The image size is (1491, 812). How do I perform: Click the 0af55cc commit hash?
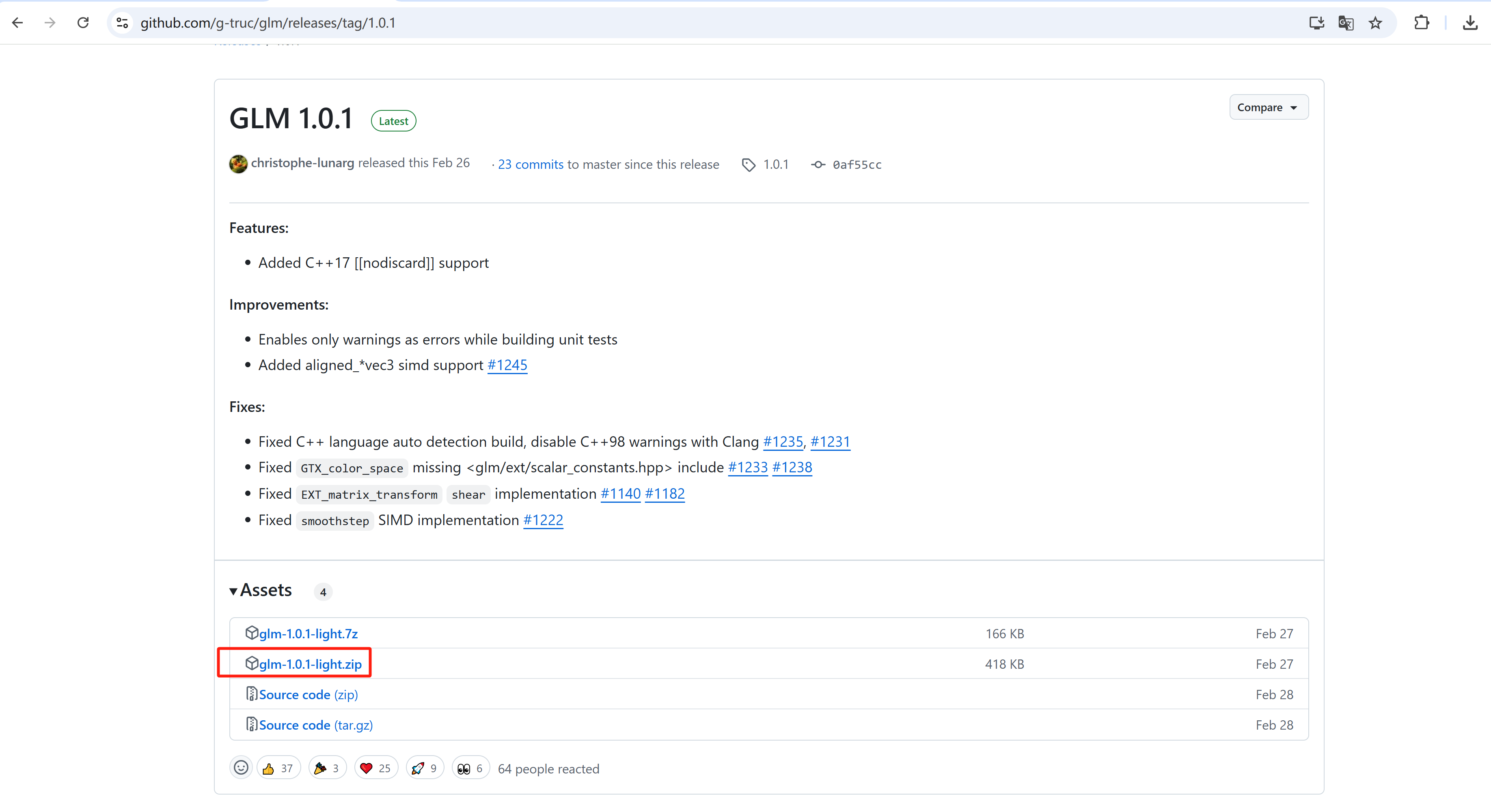[x=857, y=164]
